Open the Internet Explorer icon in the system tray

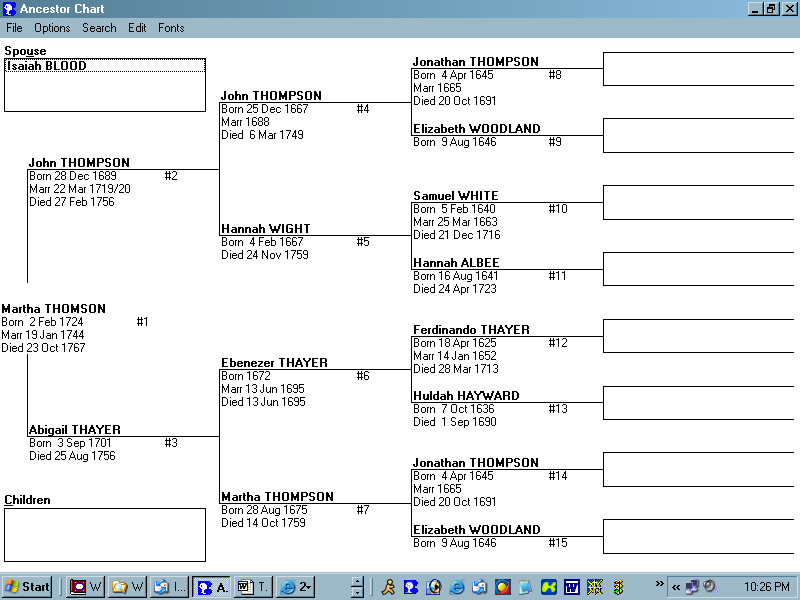(456, 588)
